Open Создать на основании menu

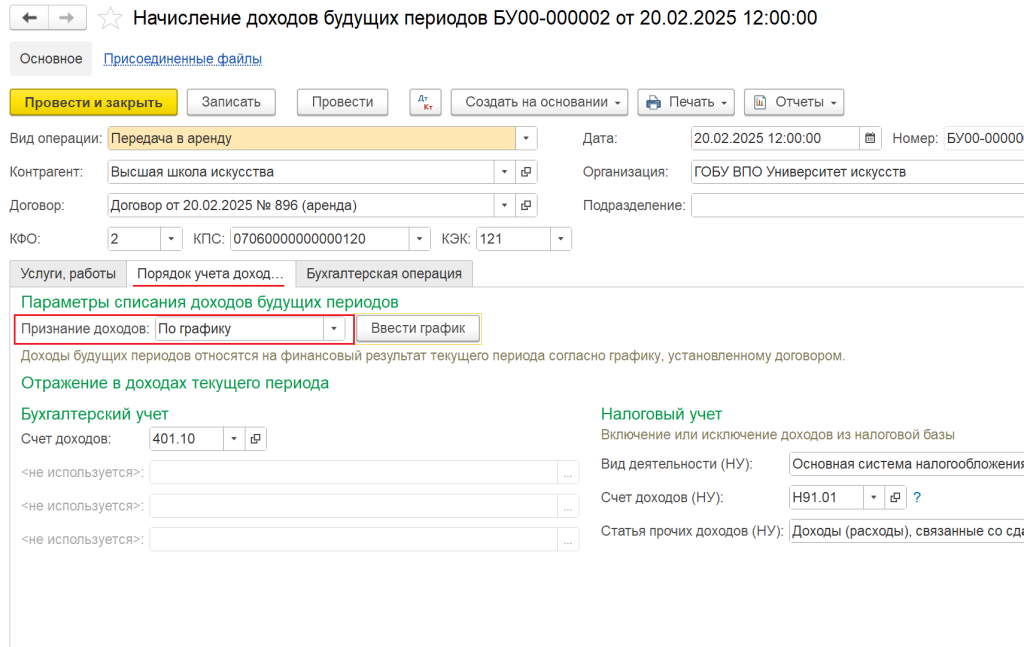point(539,103)
